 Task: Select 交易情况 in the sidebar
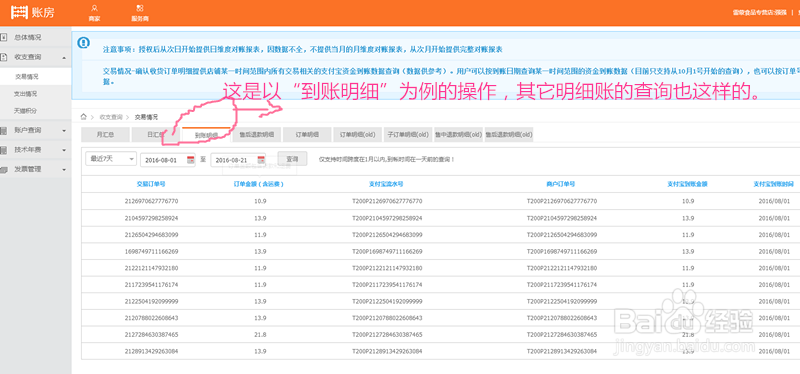click(26, 77)
